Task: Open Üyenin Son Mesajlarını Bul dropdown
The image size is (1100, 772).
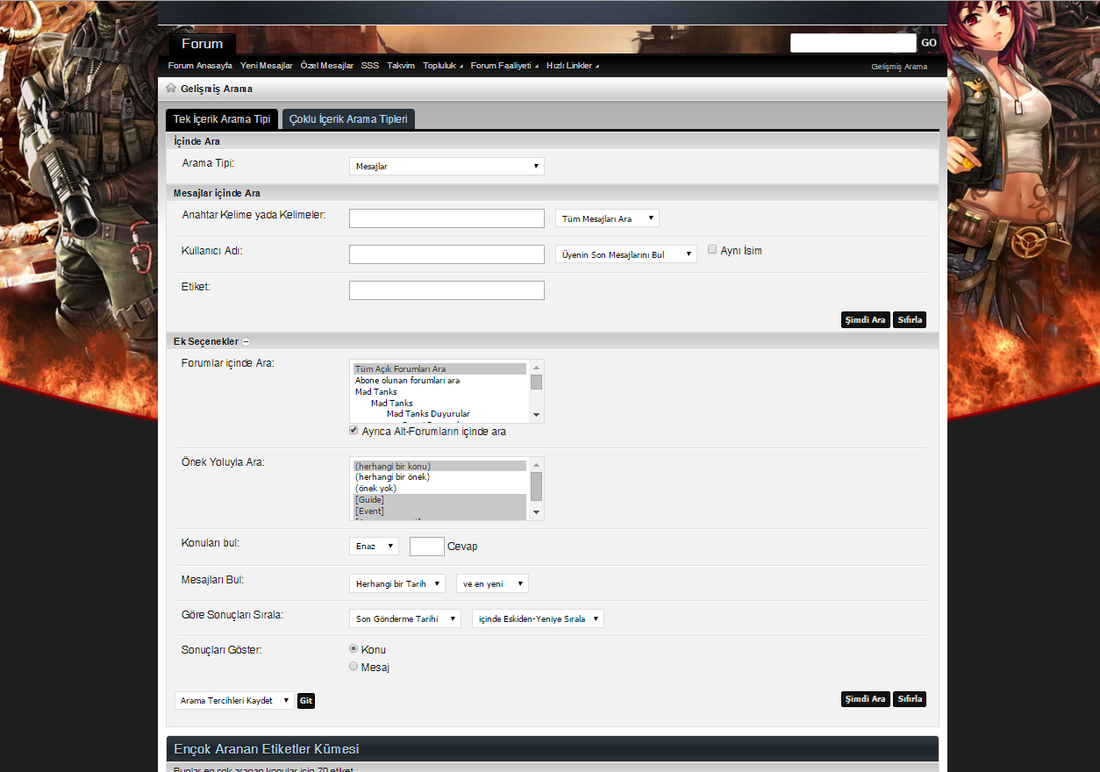Action: (x=626, y=254)
